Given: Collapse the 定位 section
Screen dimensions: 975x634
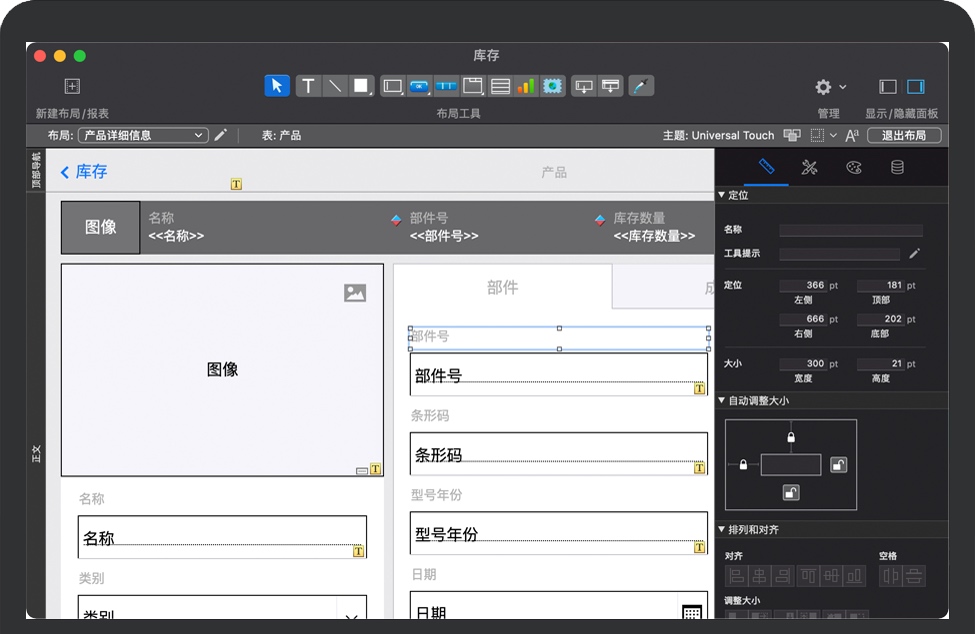Looking at the screenshot, I should [723, 195].
